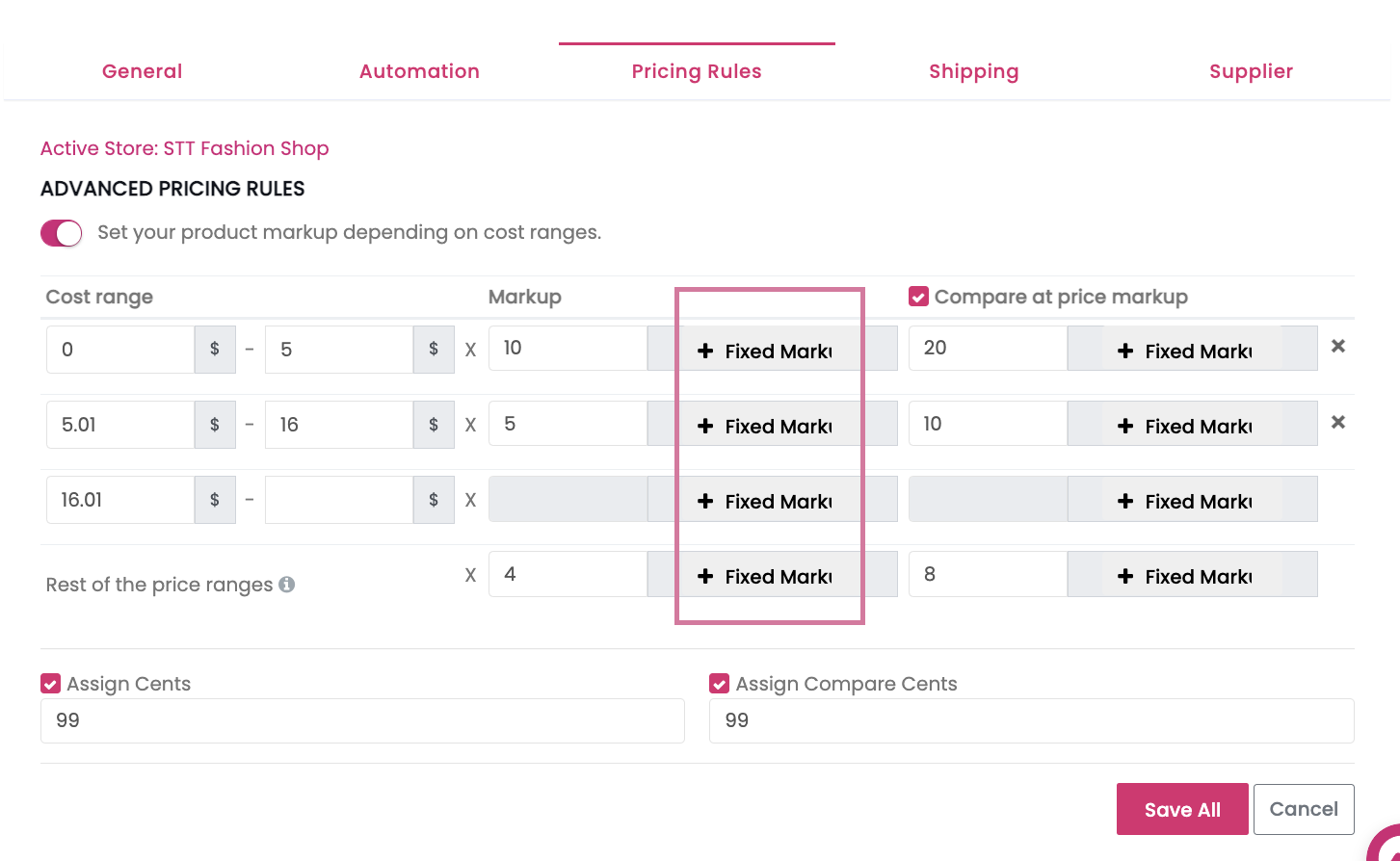Click Active Store: STT Fashion Shop text
Image resolution: width=1400 pixels, height=861 pixels.
click(185, 148)
